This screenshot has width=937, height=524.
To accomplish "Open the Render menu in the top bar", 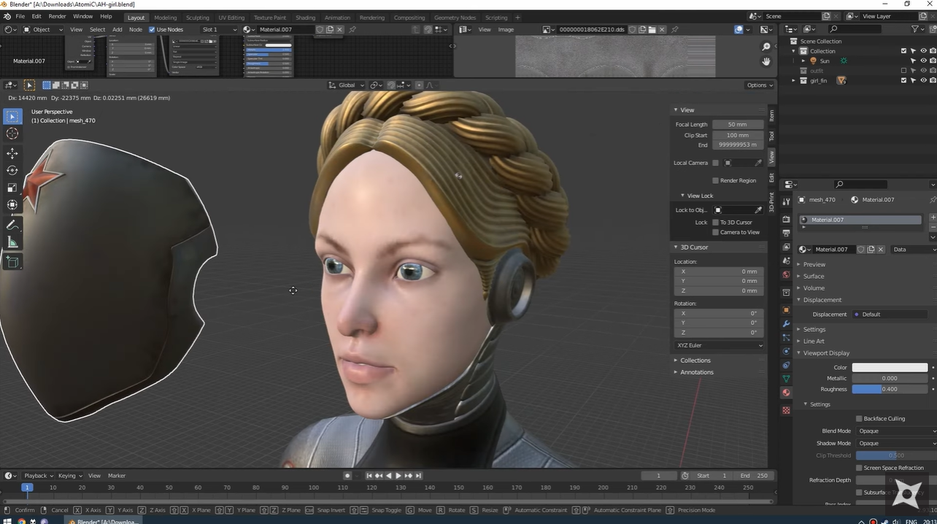I will 57,17.
